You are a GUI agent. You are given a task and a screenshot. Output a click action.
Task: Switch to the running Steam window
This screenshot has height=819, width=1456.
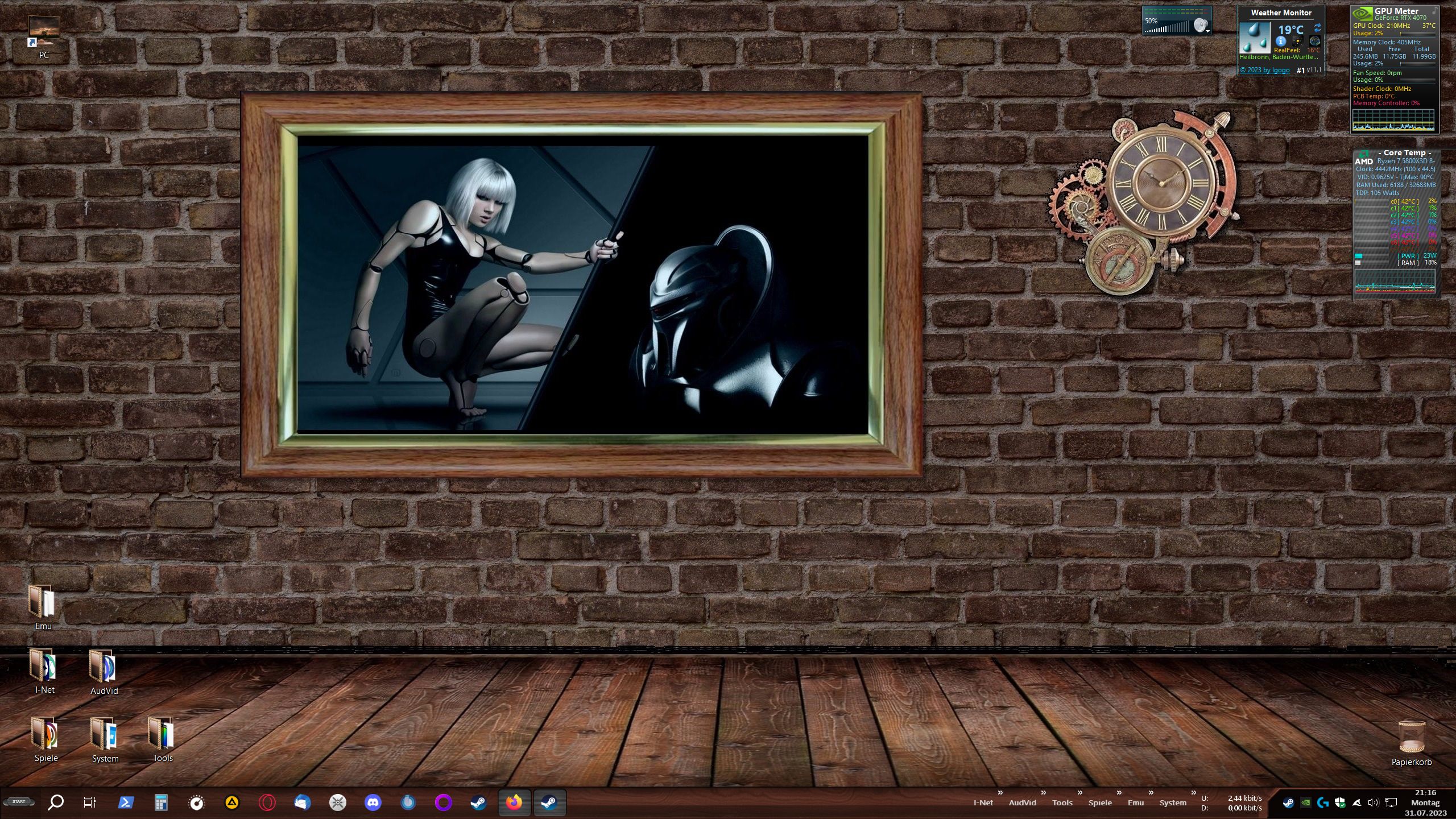coord(549,803)
